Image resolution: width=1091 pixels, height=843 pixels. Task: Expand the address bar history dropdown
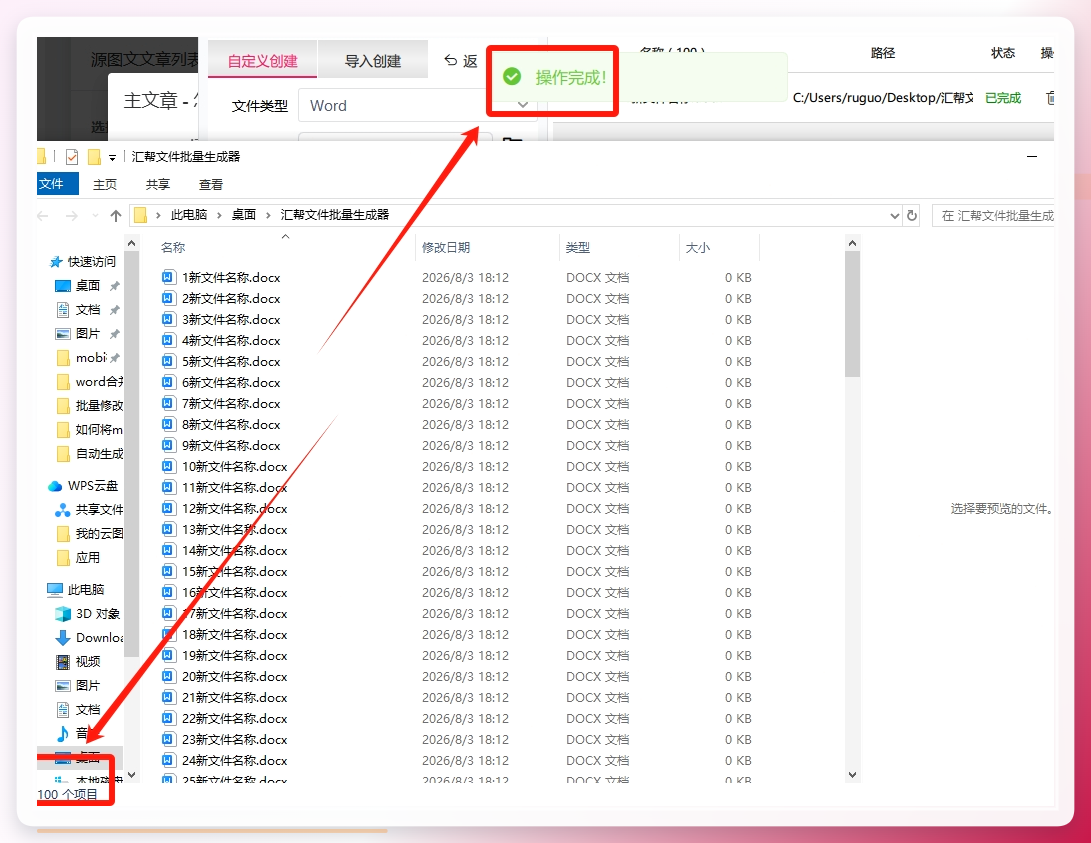tap(895, 216)
